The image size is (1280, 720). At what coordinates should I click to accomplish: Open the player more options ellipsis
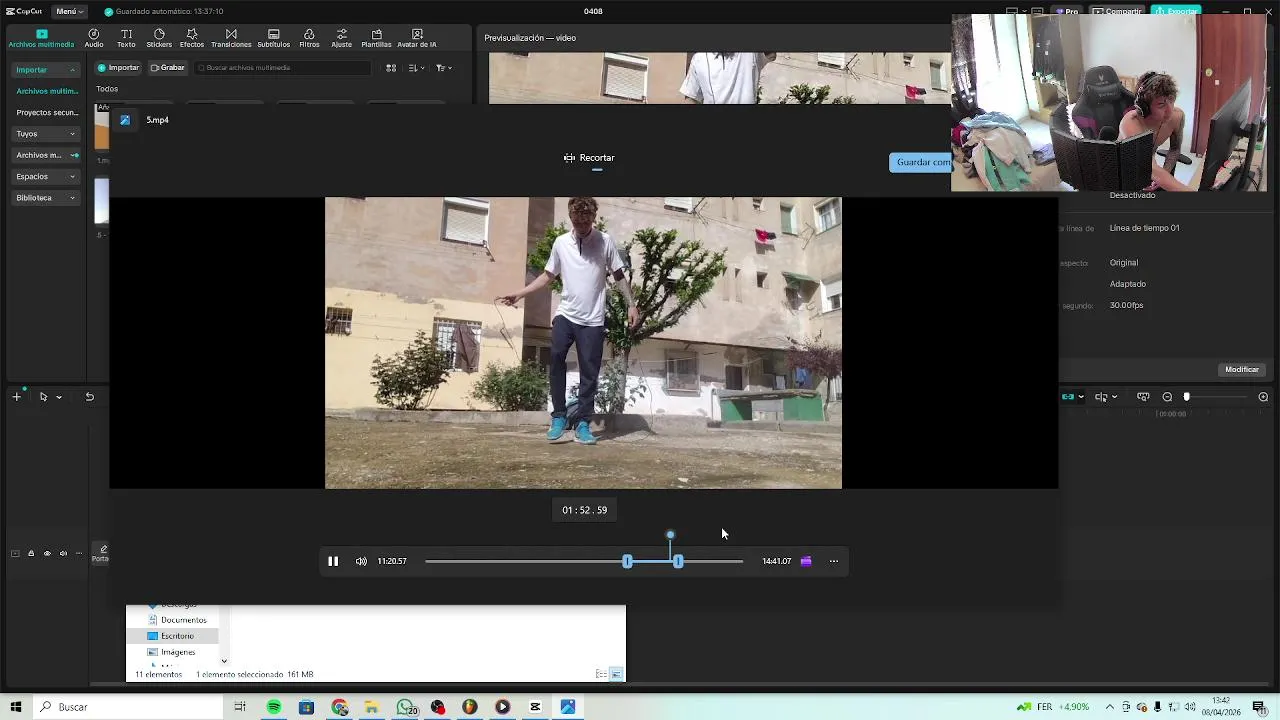point(834,561)
